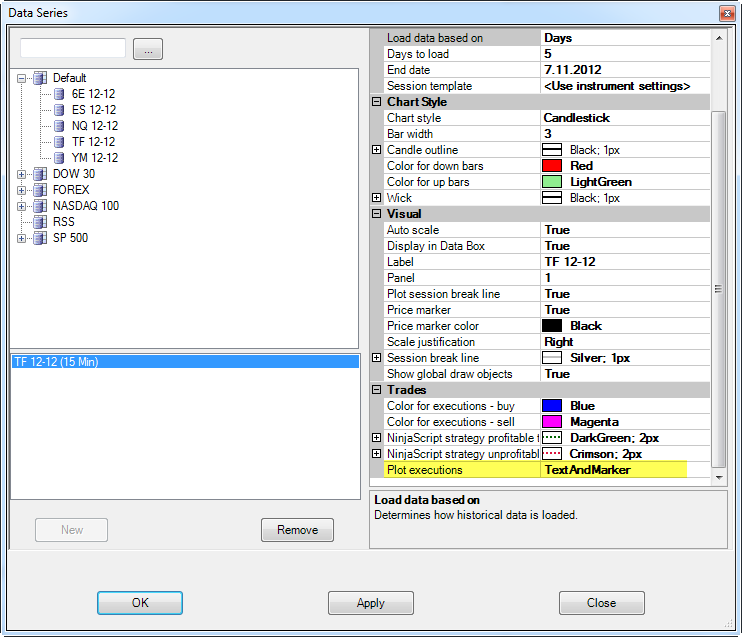Viewport: 742px width, 637px height.
Task: Click property grid scrollbar down arrow
Action: pos(719,478)
